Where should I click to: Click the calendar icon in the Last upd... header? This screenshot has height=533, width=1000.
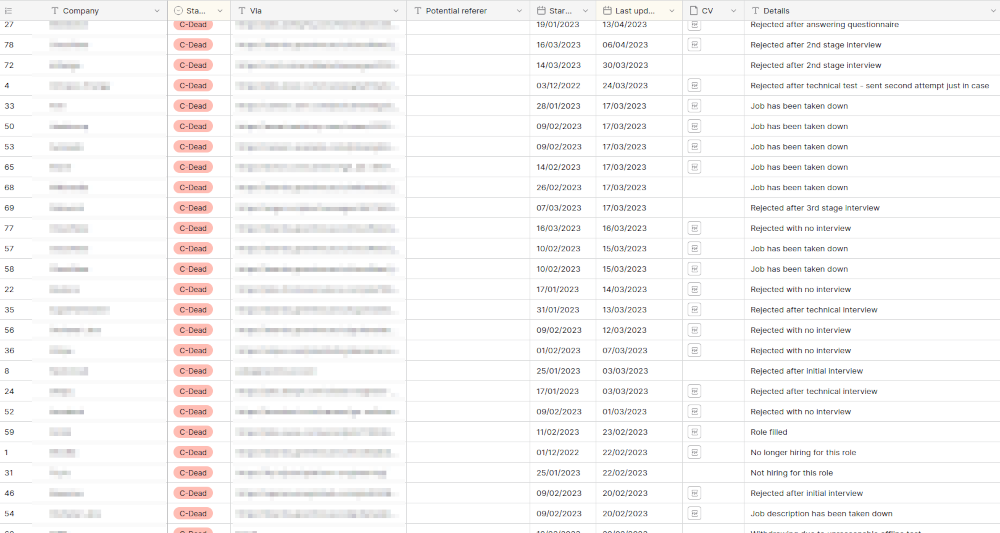coord(607,11)
